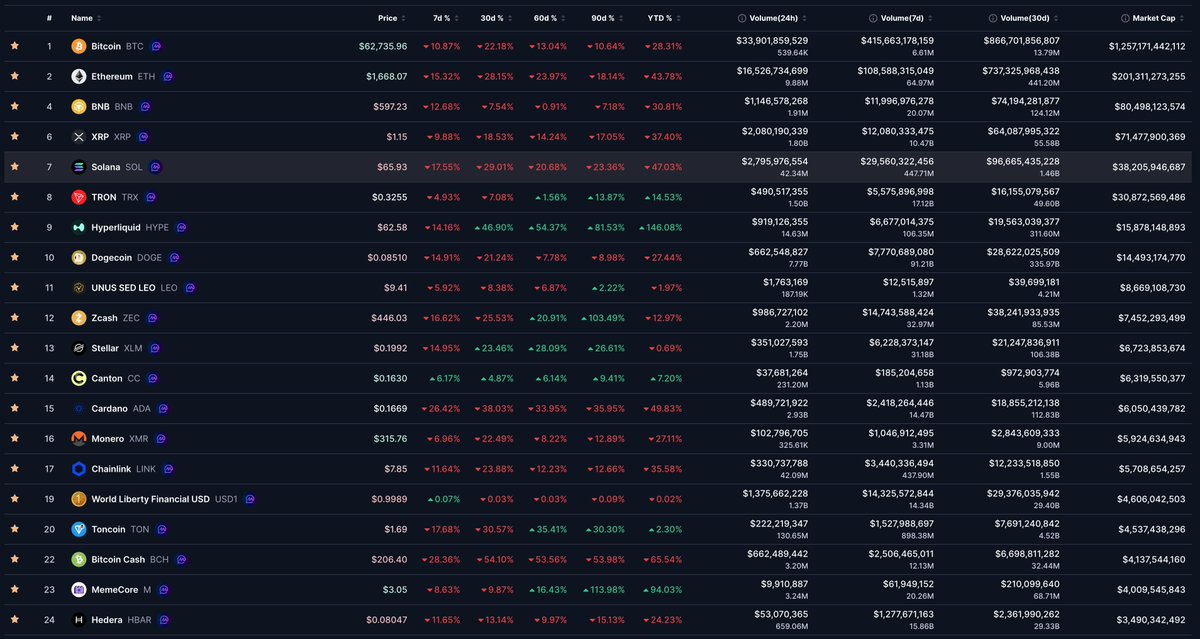Click MemeCore's 90d value 113.98%
The height and width of the screenshot is (639, 1200).
click(605, 589)
